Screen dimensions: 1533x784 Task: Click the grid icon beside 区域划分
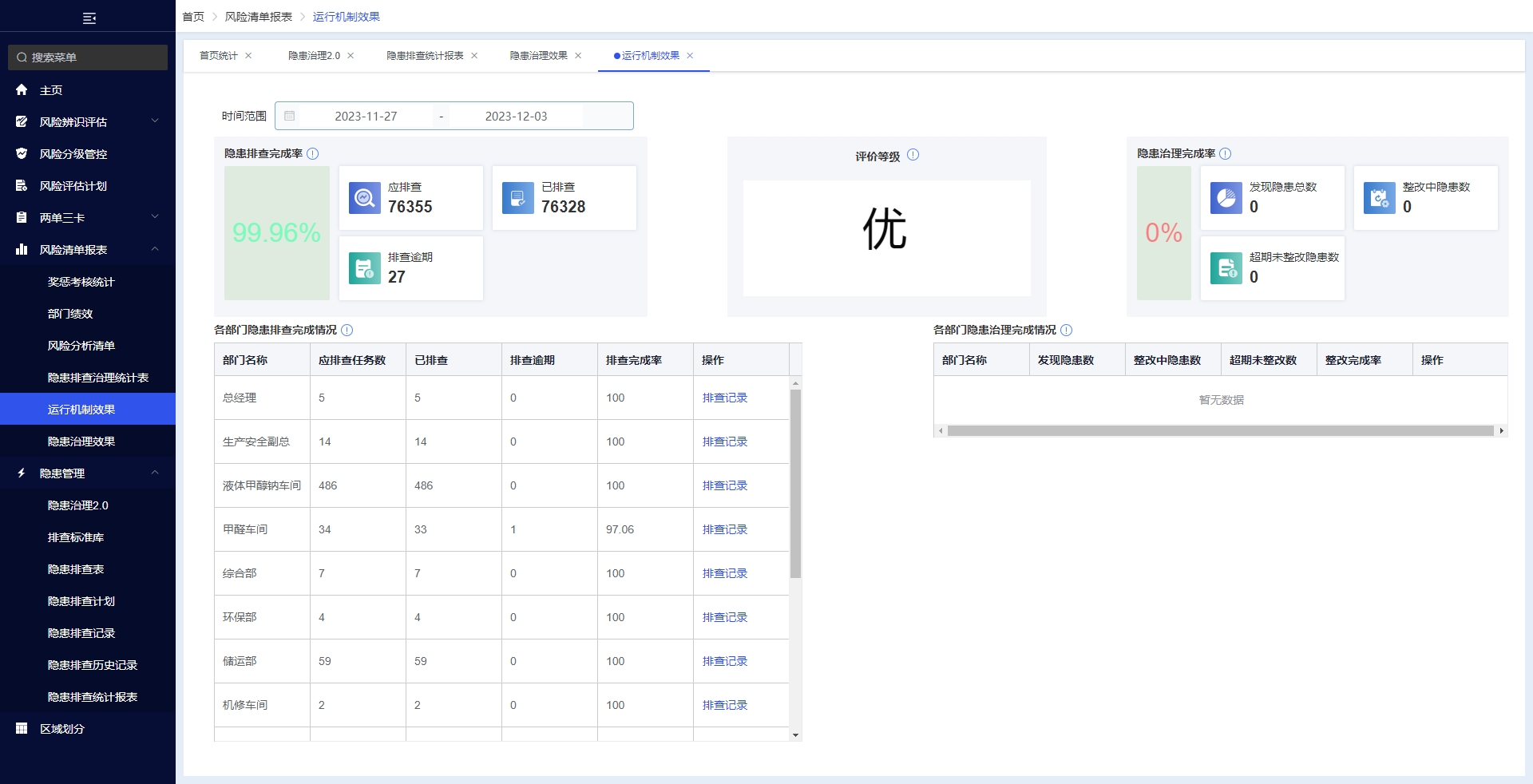(x=22, y=728)
